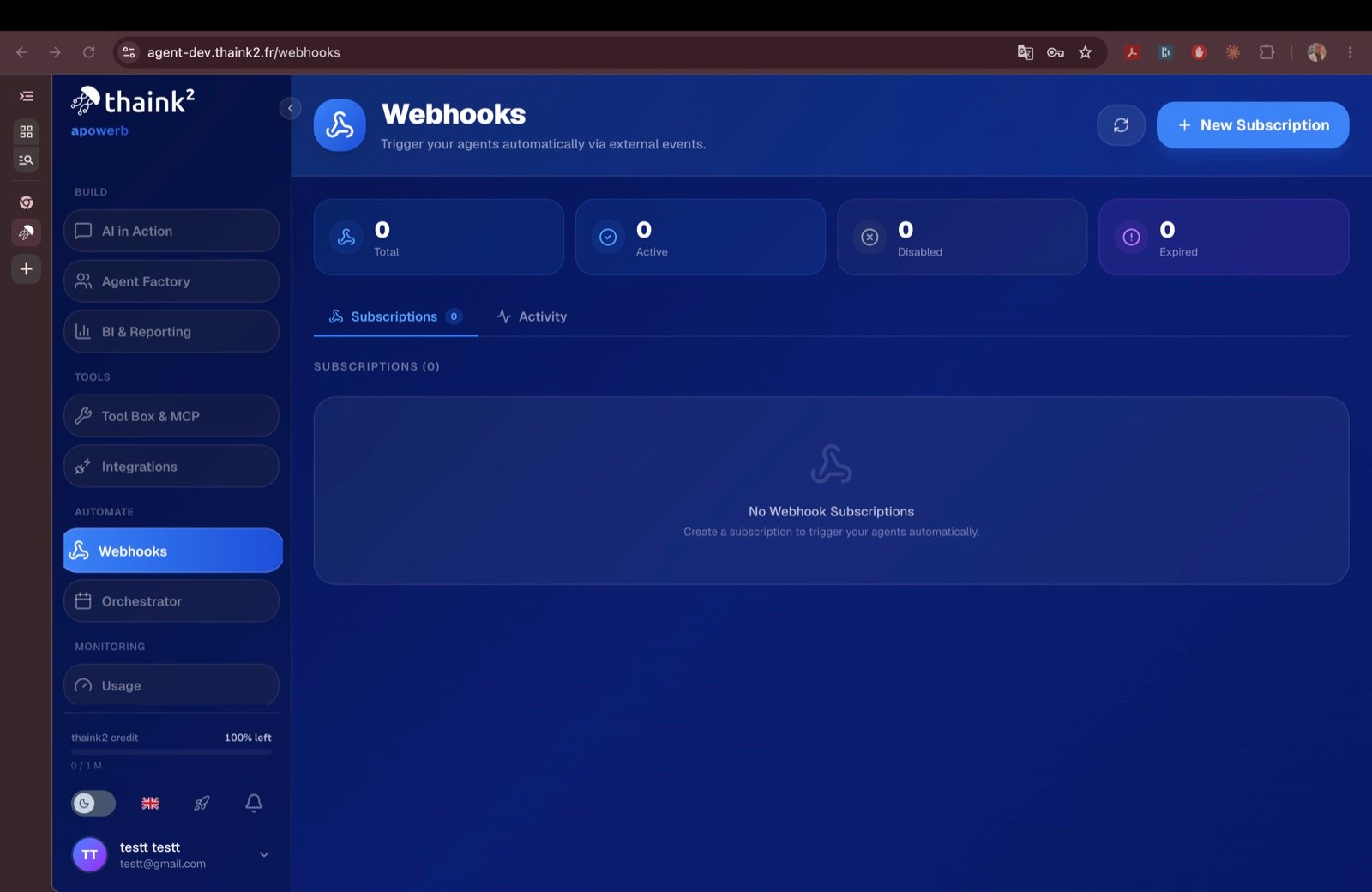The width and height of the screenshot is (1372, 892).
Task: Change language via UK flag icon
Action: point(150,803)
